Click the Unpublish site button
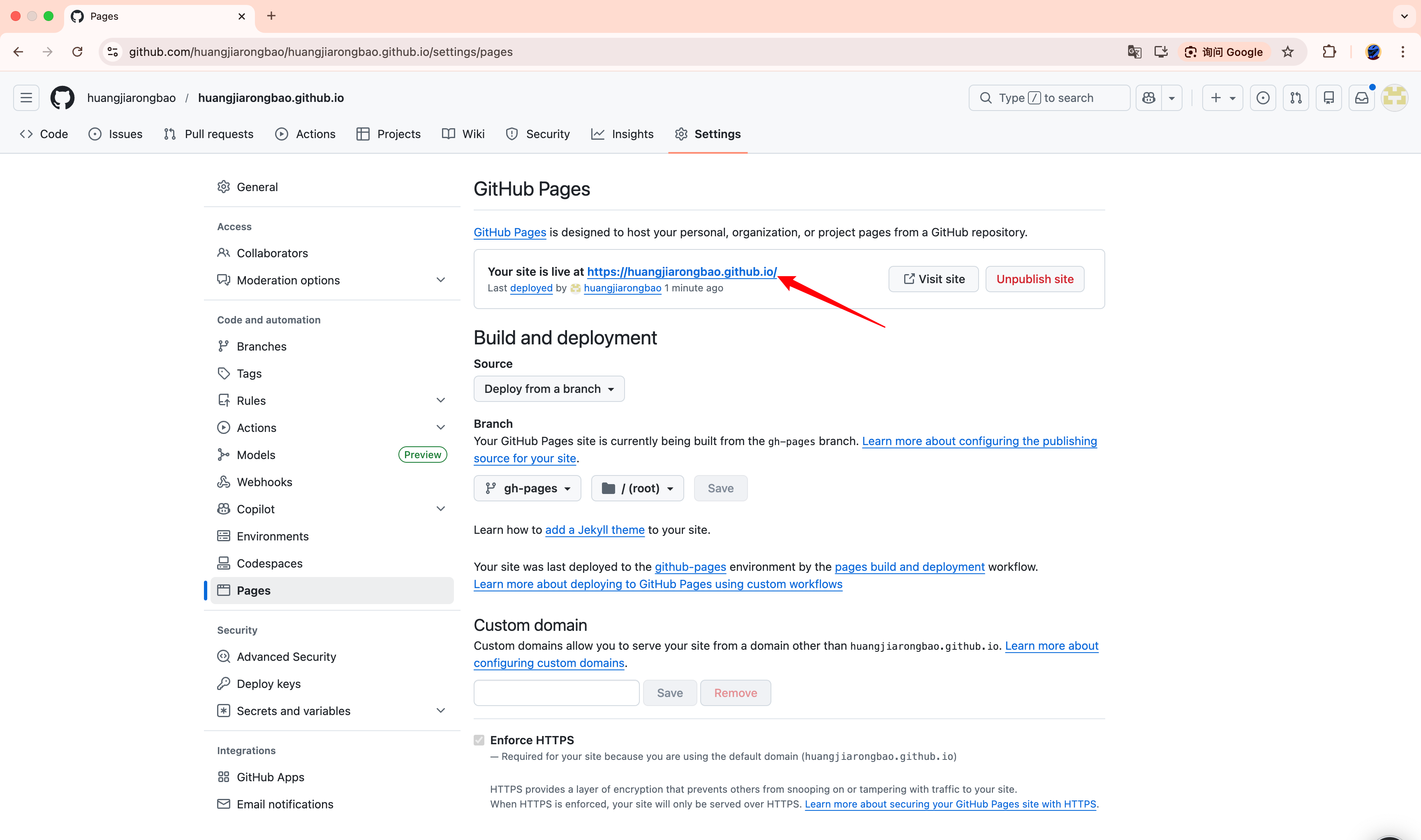The width and height of the screenshot is (1421, 840). 1035,279
